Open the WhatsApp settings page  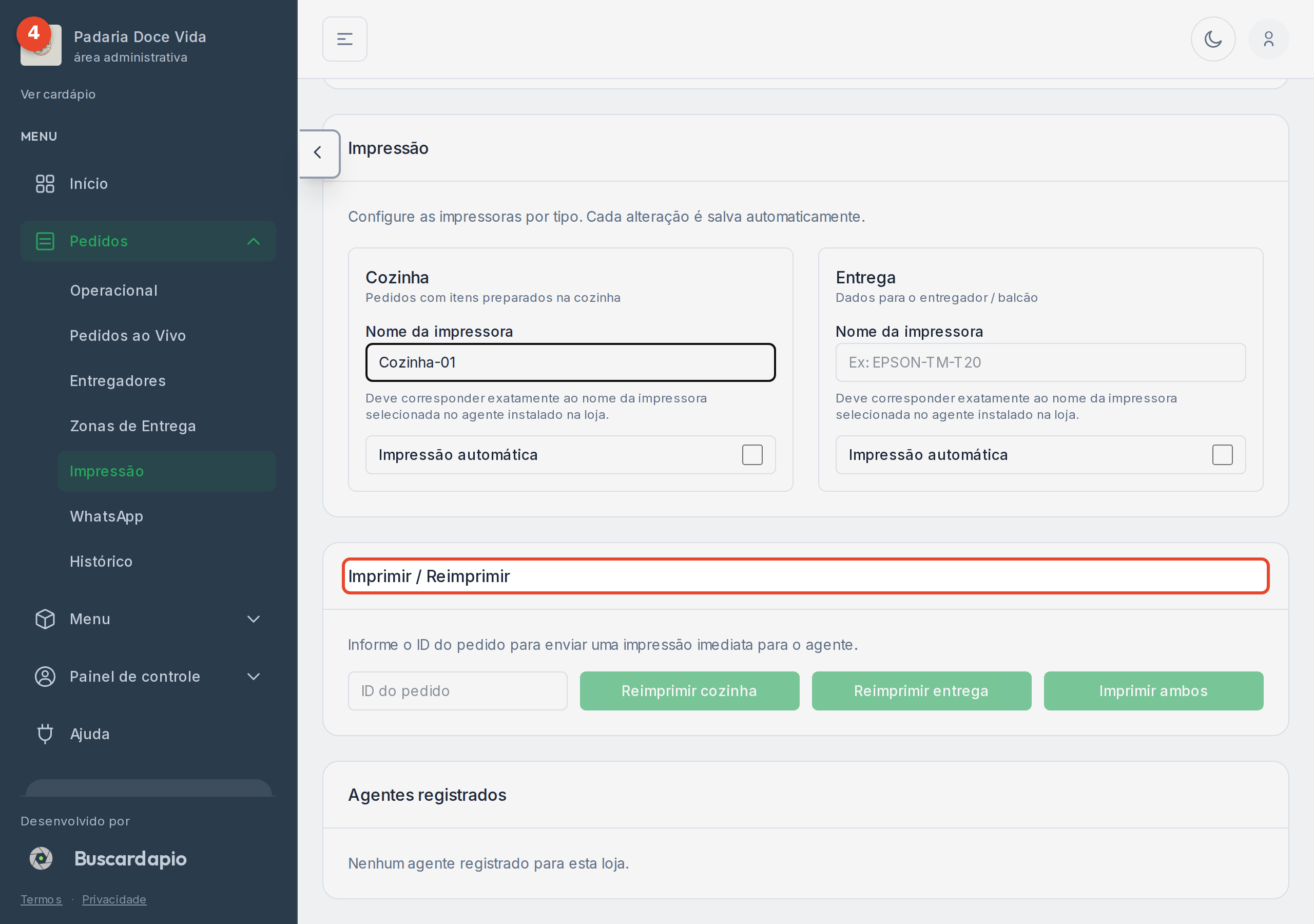coord(166,516)
